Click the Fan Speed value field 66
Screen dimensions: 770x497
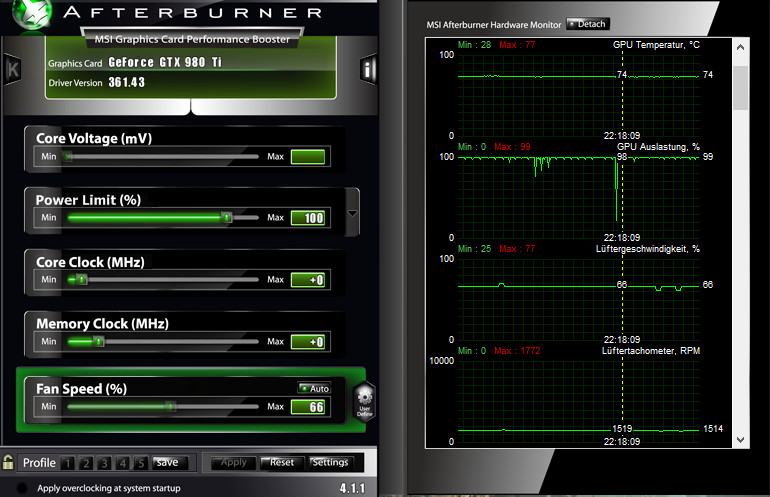click(308, 407)
